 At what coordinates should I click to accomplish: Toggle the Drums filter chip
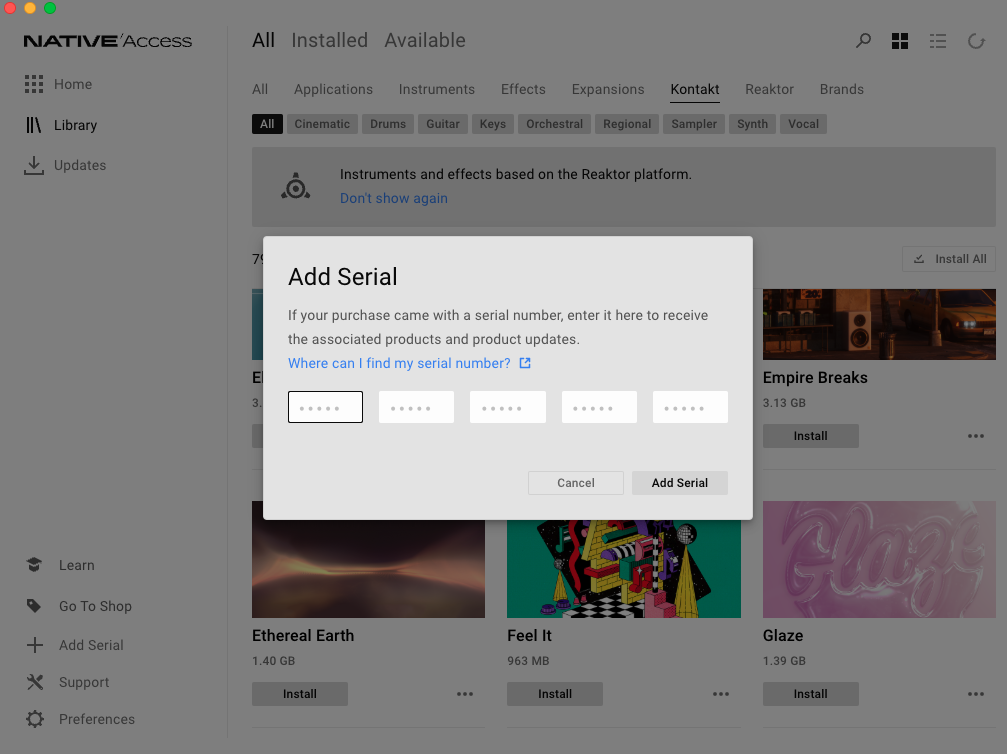pyautogui.click(x=388, y=124)
